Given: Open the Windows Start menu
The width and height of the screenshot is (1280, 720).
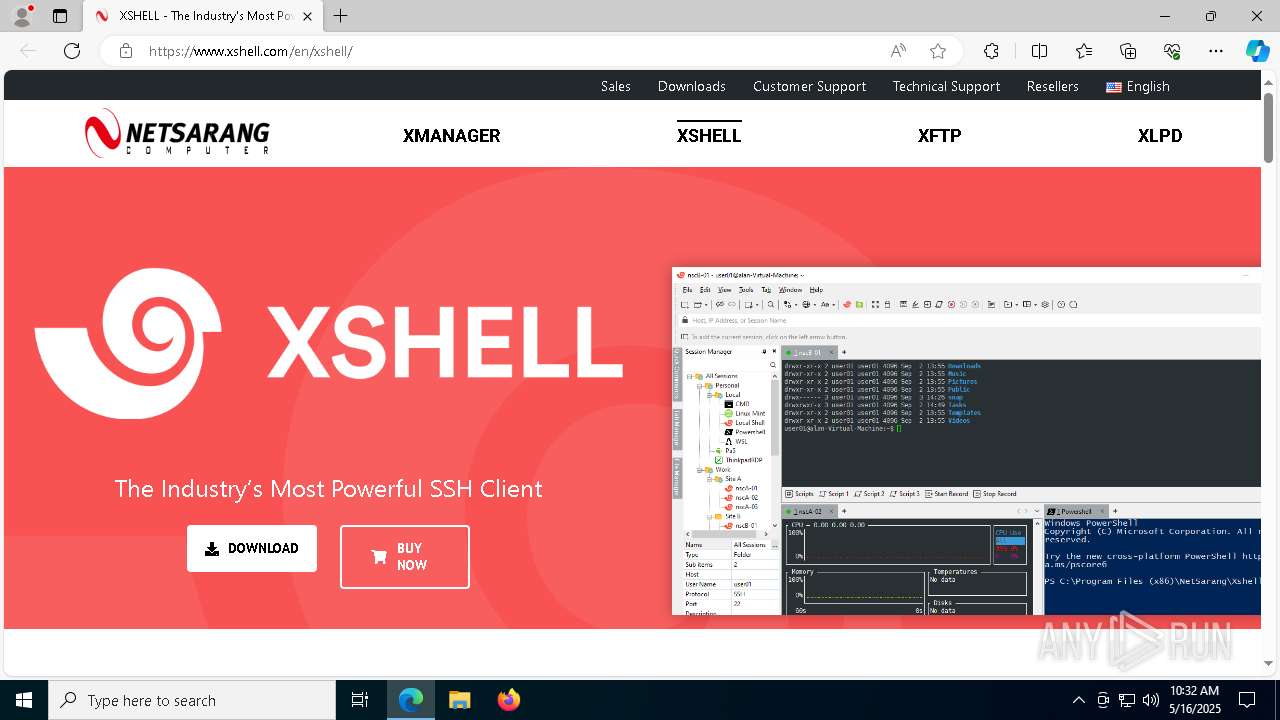Looking at the screenshot, I should click(24, 700).
